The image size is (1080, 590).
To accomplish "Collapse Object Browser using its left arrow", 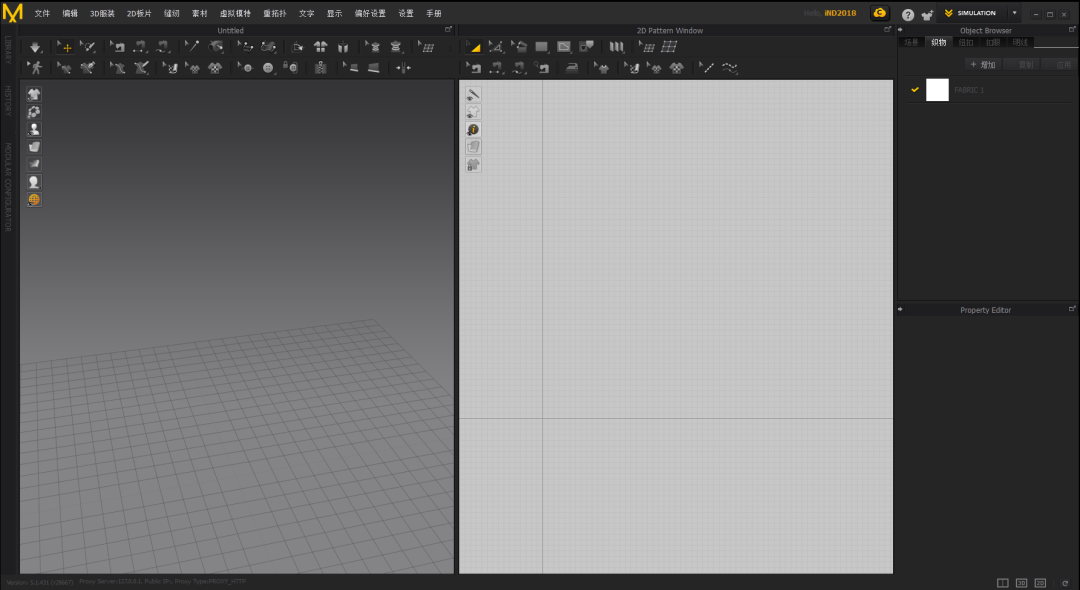I will pos(900,30).
